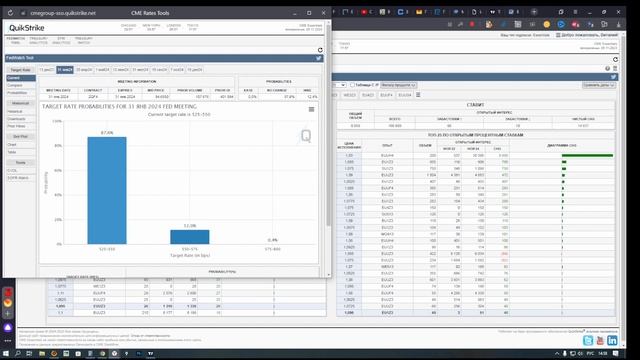Click the refresh icon in QuikStrike window
The height and width of the screenshot is (360, 640).
320,50
